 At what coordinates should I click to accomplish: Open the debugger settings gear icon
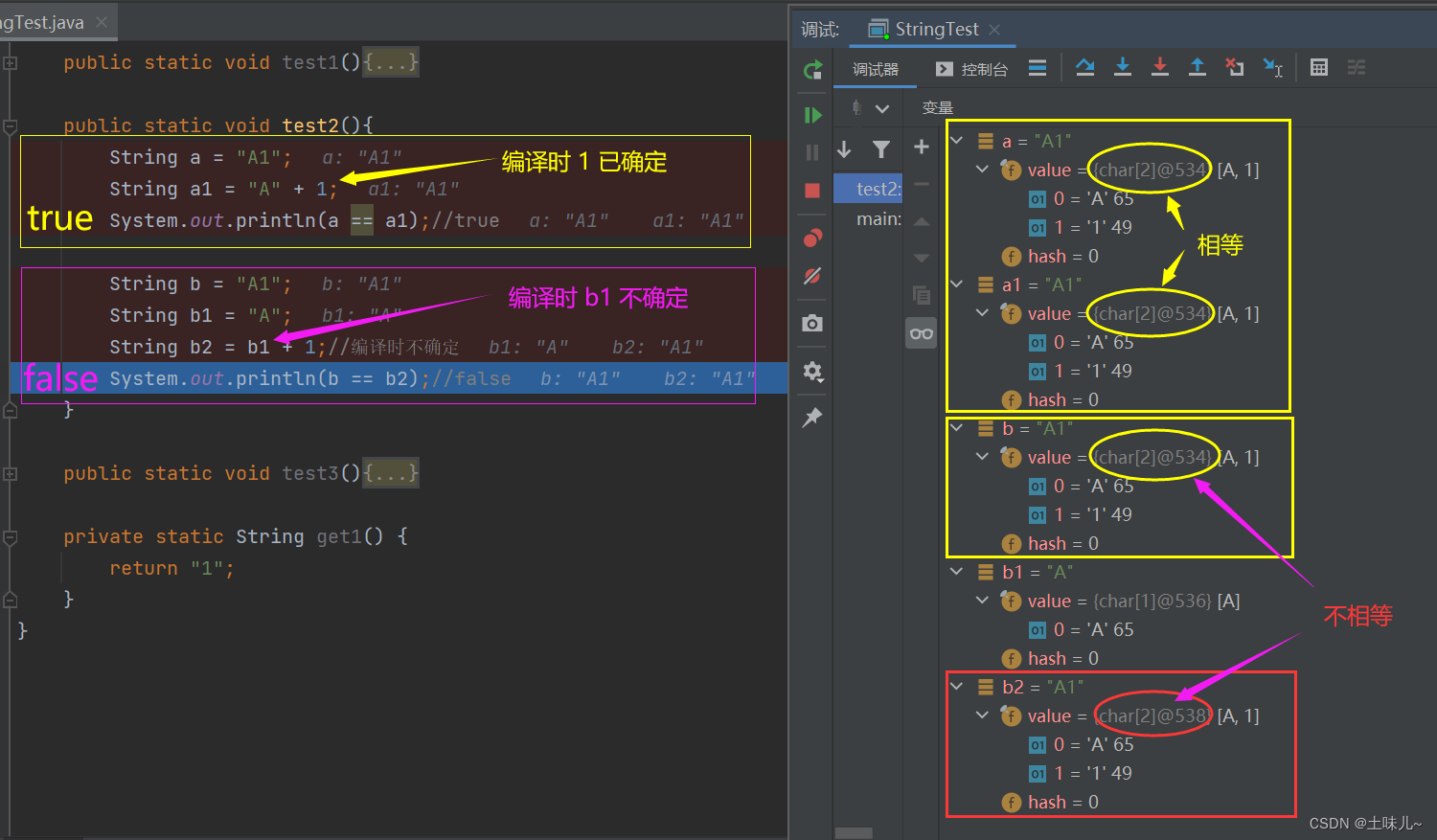coord(812,371)
